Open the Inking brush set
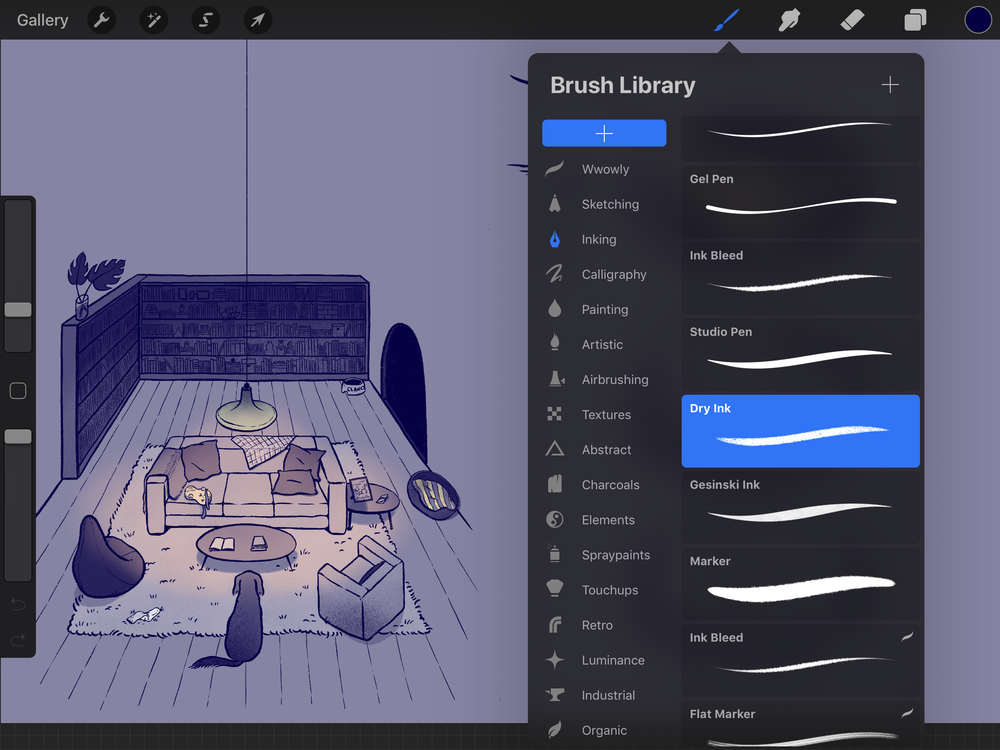The width and height of the screenshot is (1000, 750). pyautogui.click(x=604, y=239)
